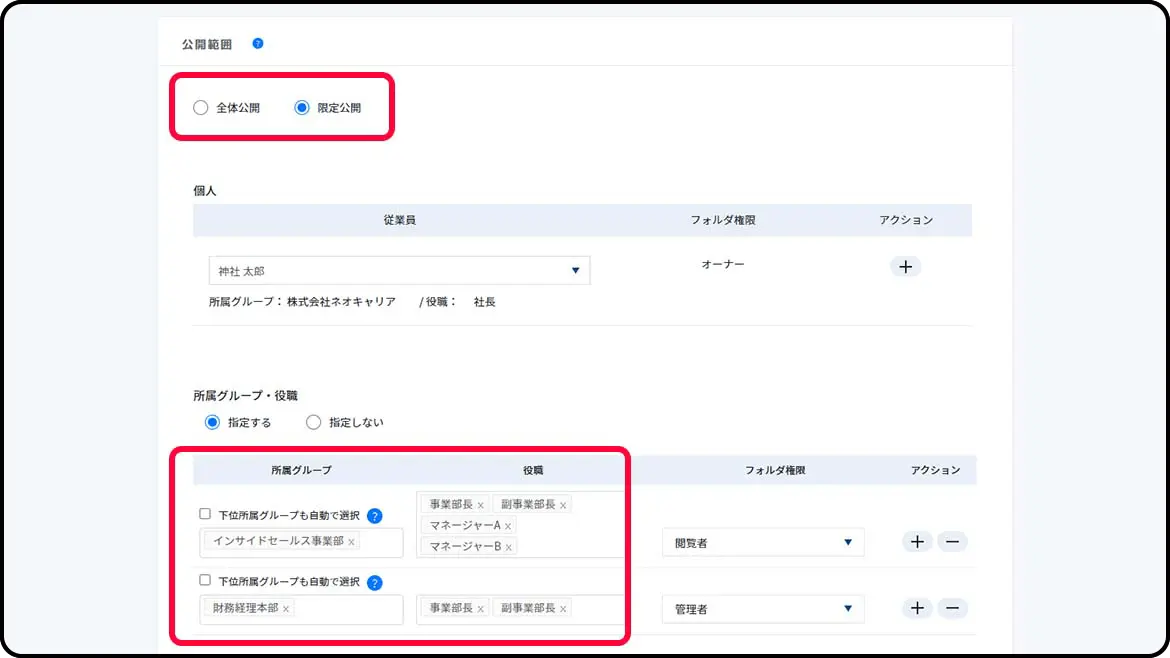
Task: Check 下位所属グループも自動で選択 for インサイドセールス事業部
Action: point(205,514)
